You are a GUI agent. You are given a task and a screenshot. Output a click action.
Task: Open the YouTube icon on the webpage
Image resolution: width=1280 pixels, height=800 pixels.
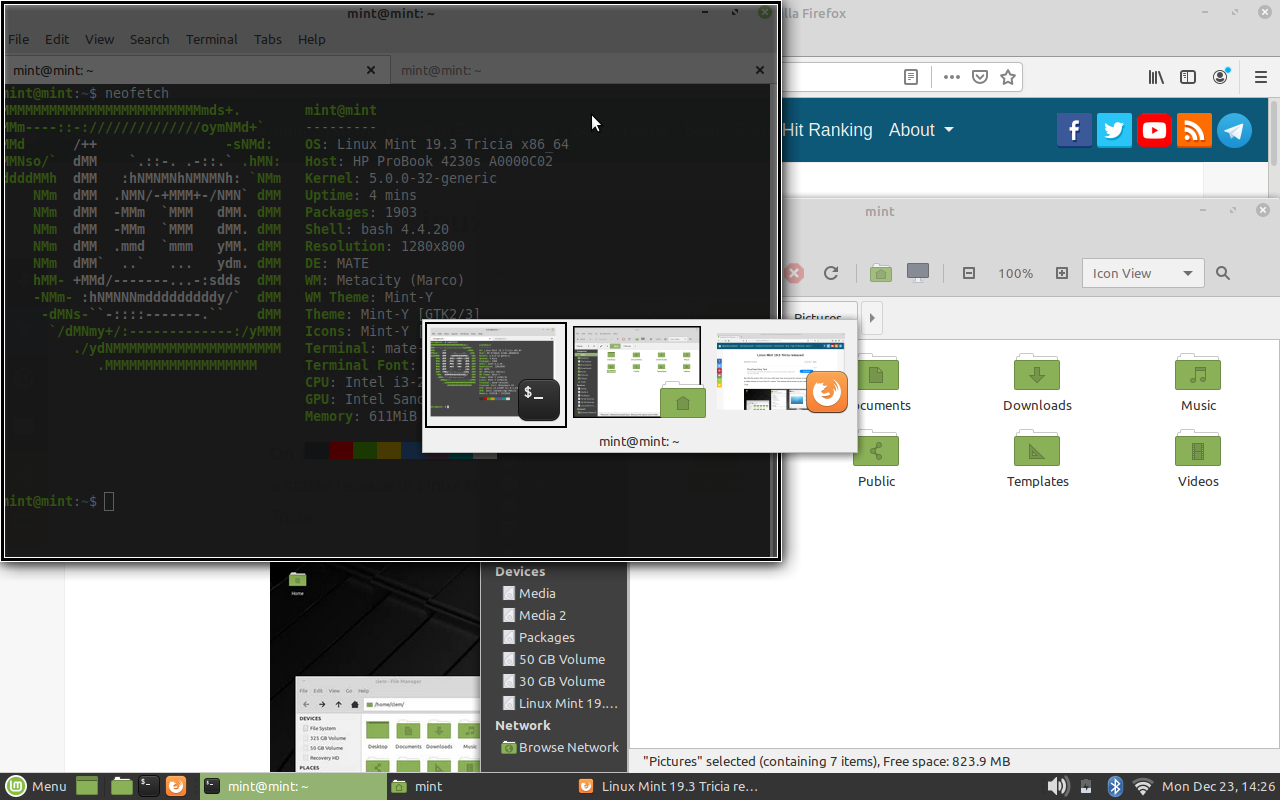[1154, 130]
